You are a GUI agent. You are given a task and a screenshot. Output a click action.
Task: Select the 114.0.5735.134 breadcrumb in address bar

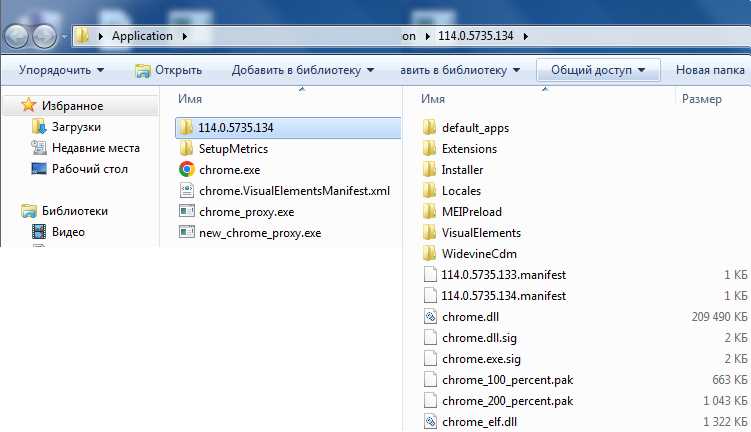476,36
